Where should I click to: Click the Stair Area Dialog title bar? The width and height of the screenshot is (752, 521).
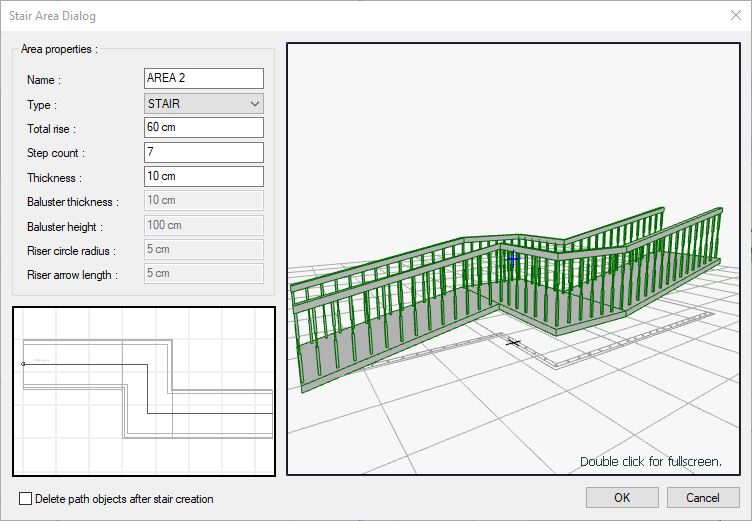[x=300, y=15]
